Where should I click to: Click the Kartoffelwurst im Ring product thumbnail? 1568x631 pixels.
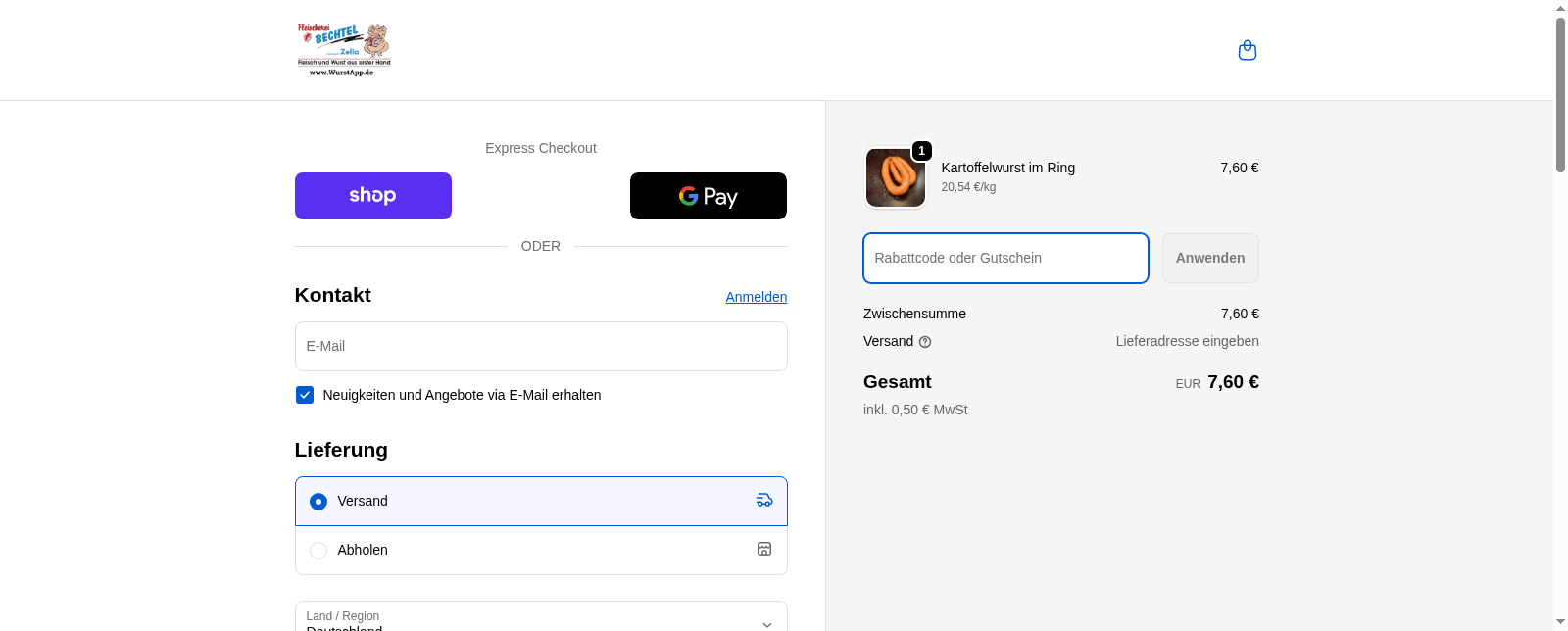point(896,177)
